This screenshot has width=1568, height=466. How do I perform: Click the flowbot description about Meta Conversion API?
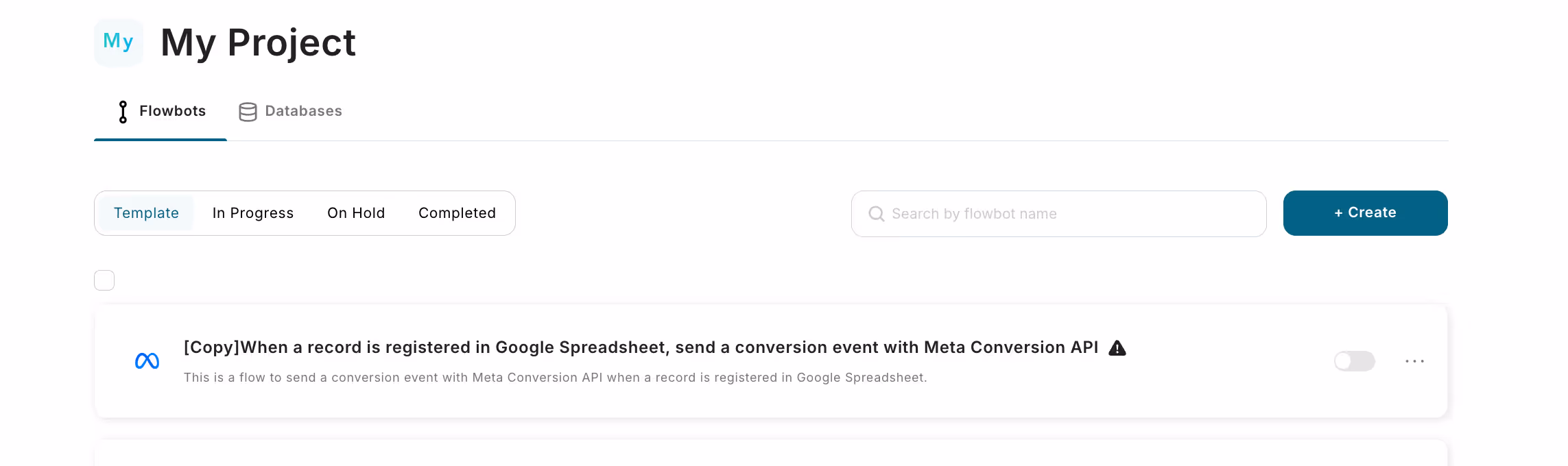click(x=555, y=378)
